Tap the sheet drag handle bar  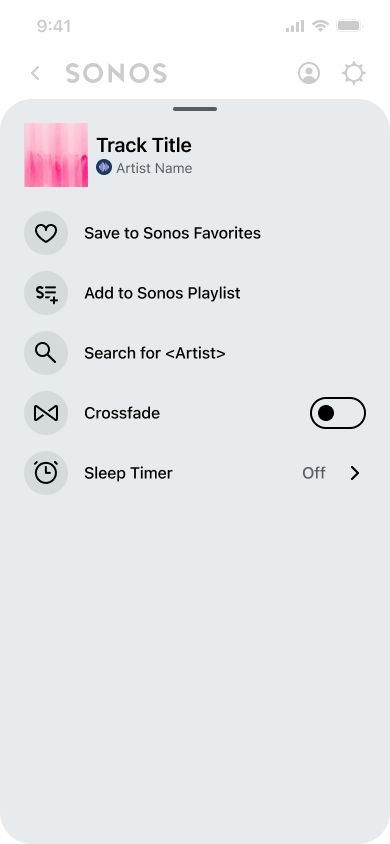pyautogui.click(x=195, y=109)
